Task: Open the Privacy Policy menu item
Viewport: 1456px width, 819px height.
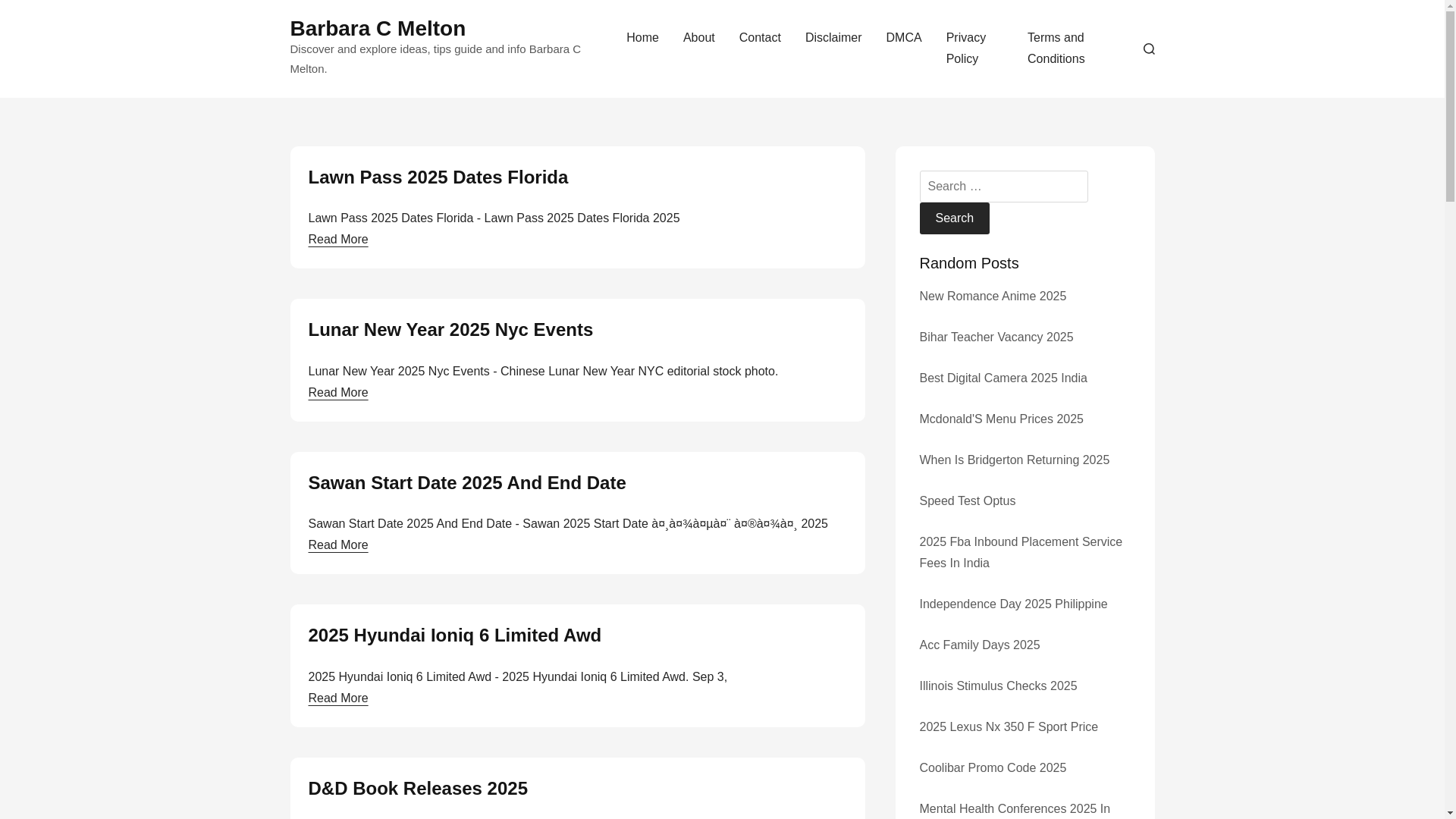Action: click(x=966, y=49)
